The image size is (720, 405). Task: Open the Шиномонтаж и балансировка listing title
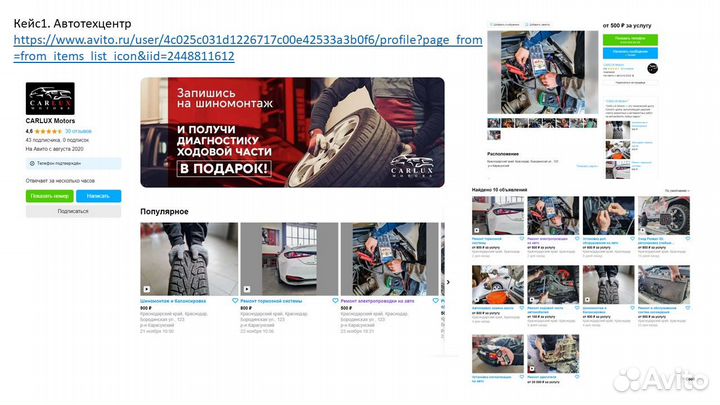click(174, 301)
